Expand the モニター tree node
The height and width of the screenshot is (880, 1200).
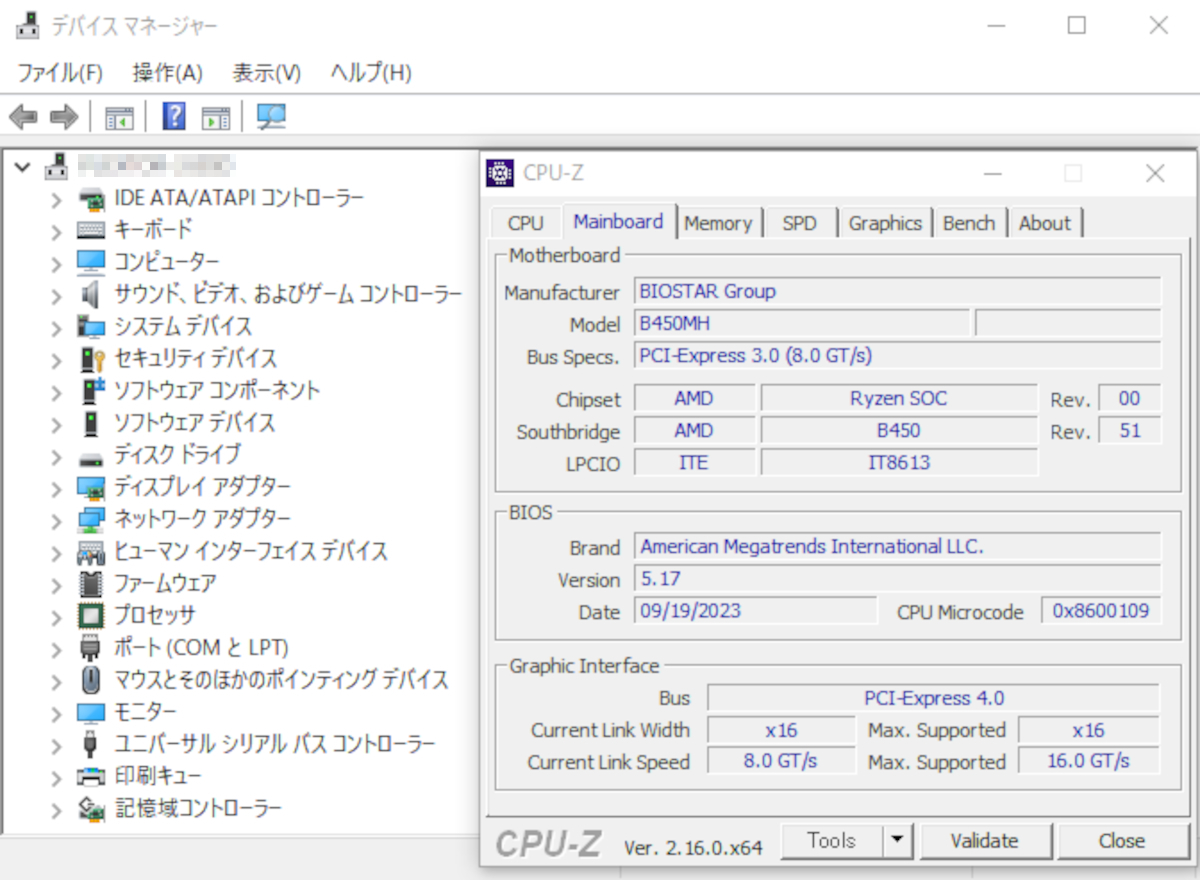[x=57, y=711]
